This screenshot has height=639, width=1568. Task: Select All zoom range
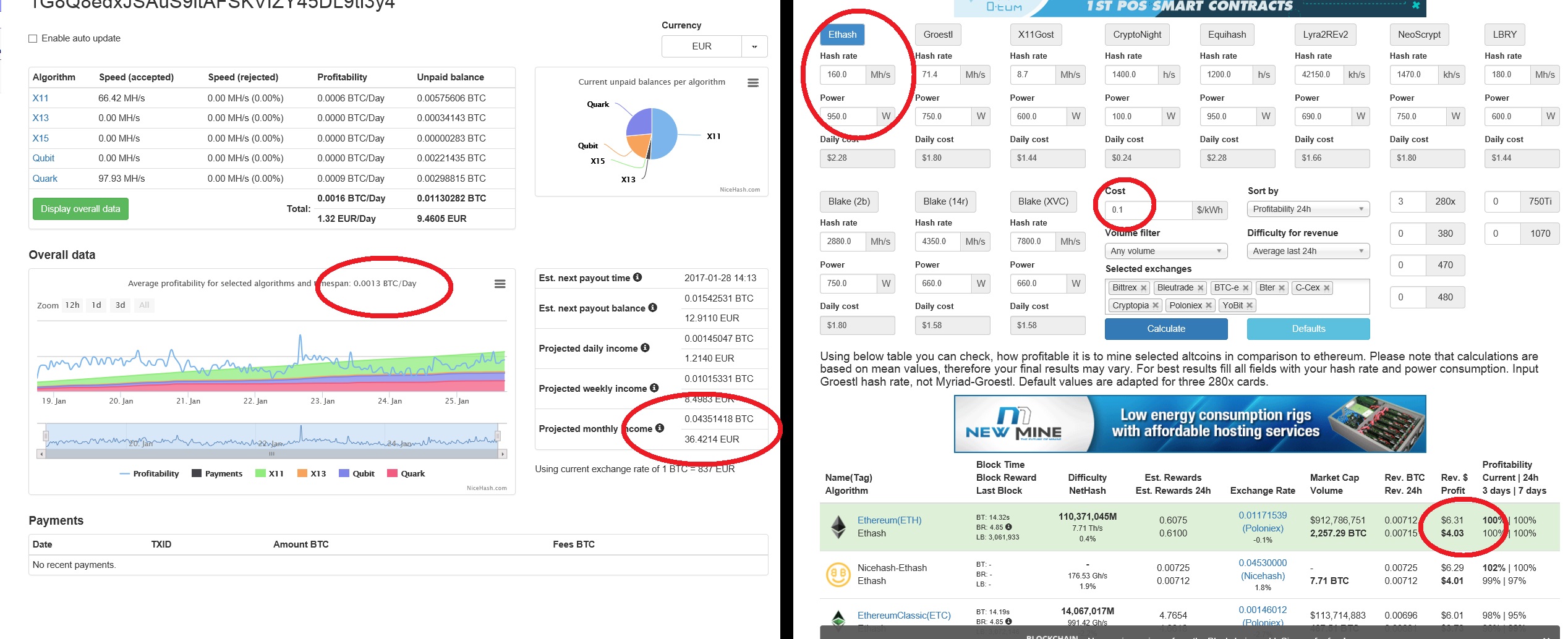tap(144, 305)
